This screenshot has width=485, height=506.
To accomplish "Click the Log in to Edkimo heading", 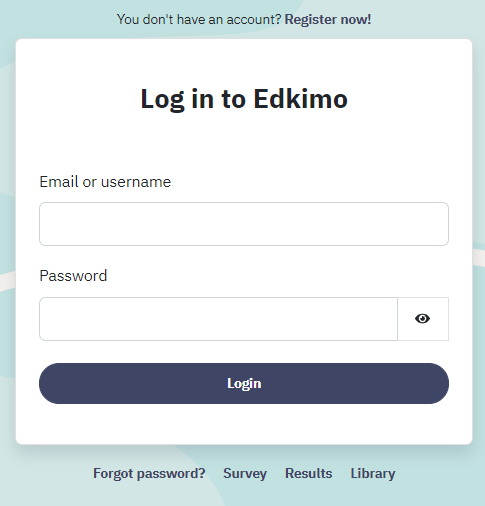I will (x=244, y=99).
